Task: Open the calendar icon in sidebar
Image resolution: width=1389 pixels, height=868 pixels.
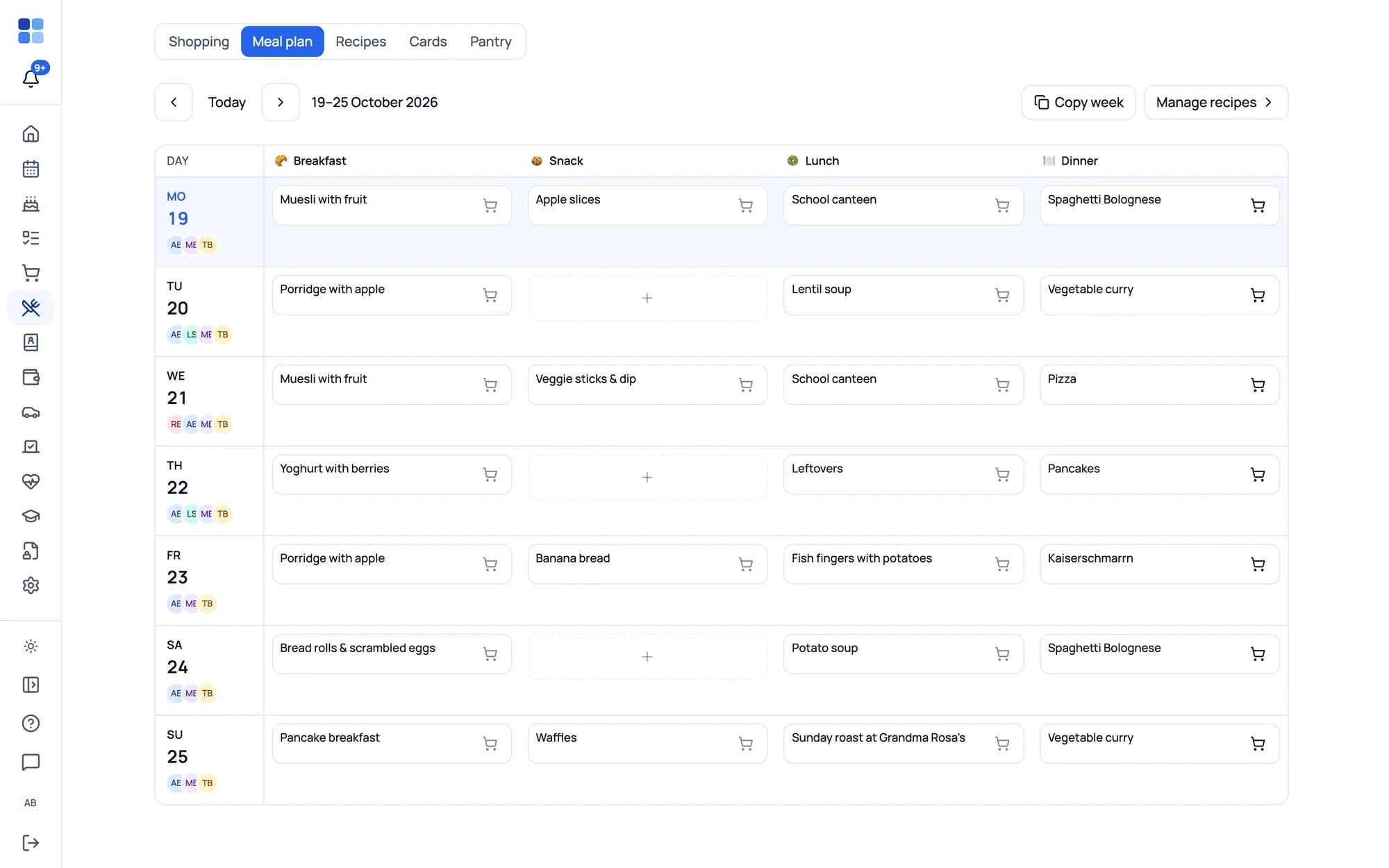Action: pyautogui.click(x=31, y=169)
